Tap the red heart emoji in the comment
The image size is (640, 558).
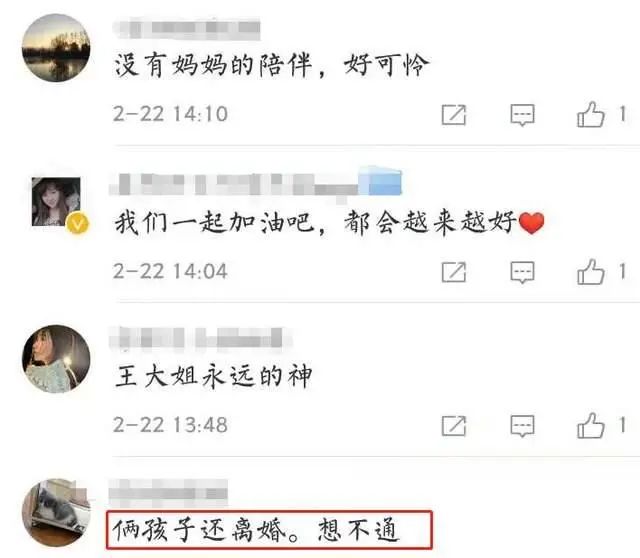point(531,223)
